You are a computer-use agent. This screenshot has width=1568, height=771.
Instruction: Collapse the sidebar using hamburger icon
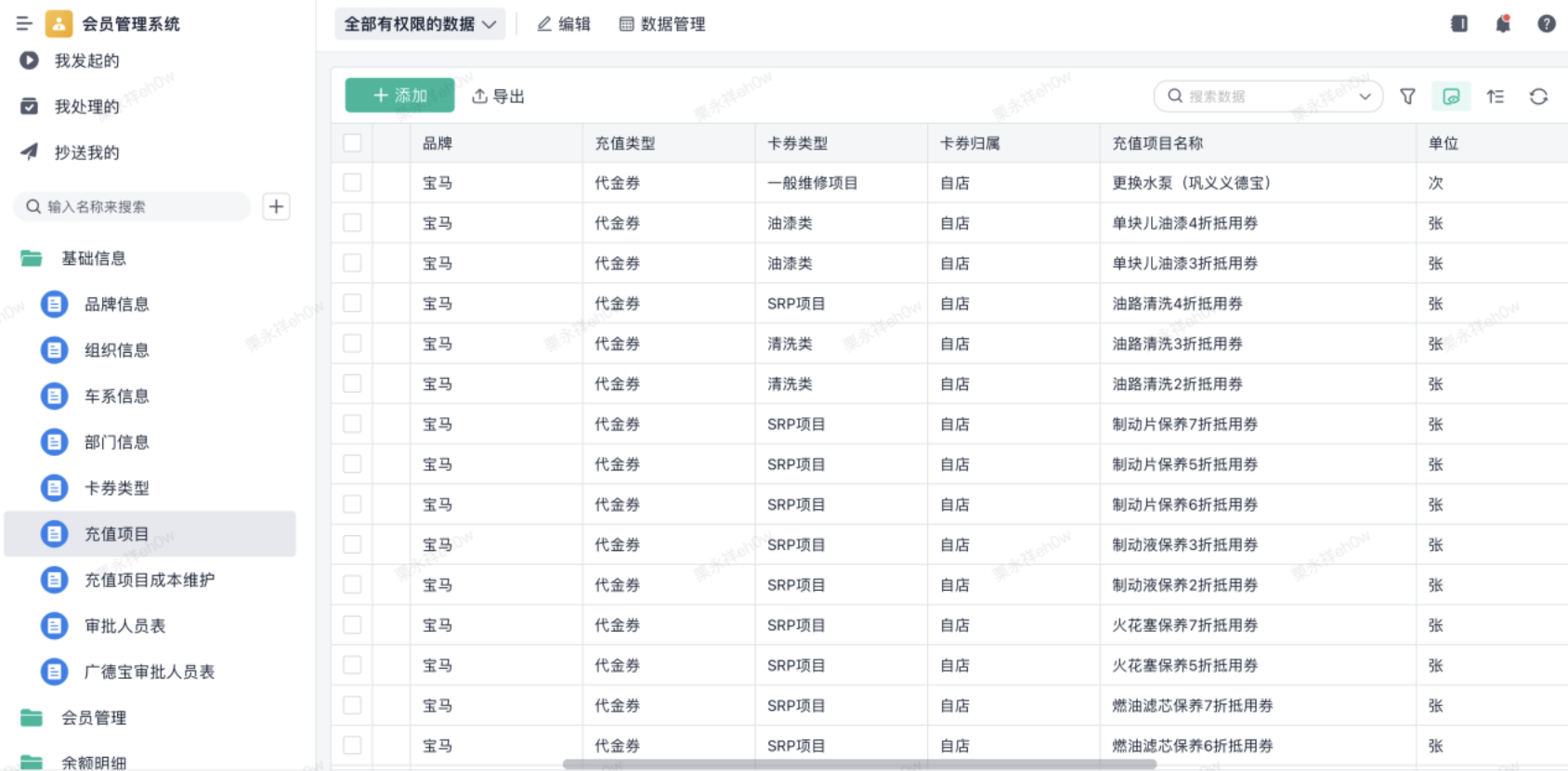tap(24, 24)
